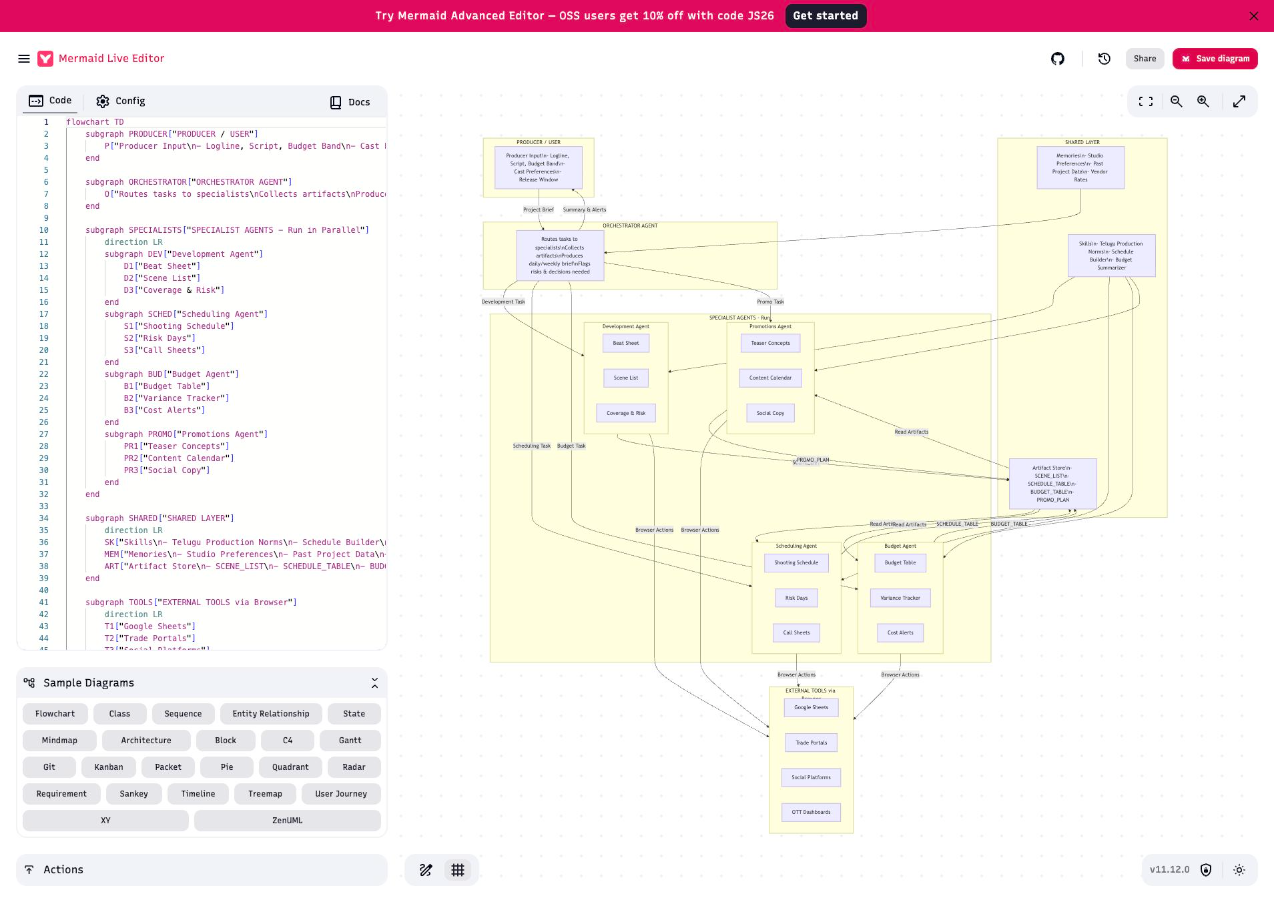Dismiss the promo banner with the X
The height and width of the screenshot is (902, 1274).
(1253, 16)
